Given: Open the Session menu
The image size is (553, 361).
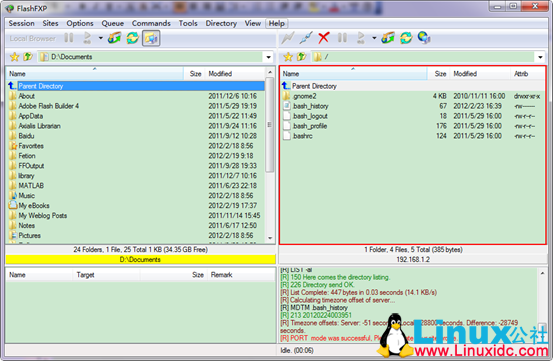Looking at the screenshot, I should [x=22, y=23].
